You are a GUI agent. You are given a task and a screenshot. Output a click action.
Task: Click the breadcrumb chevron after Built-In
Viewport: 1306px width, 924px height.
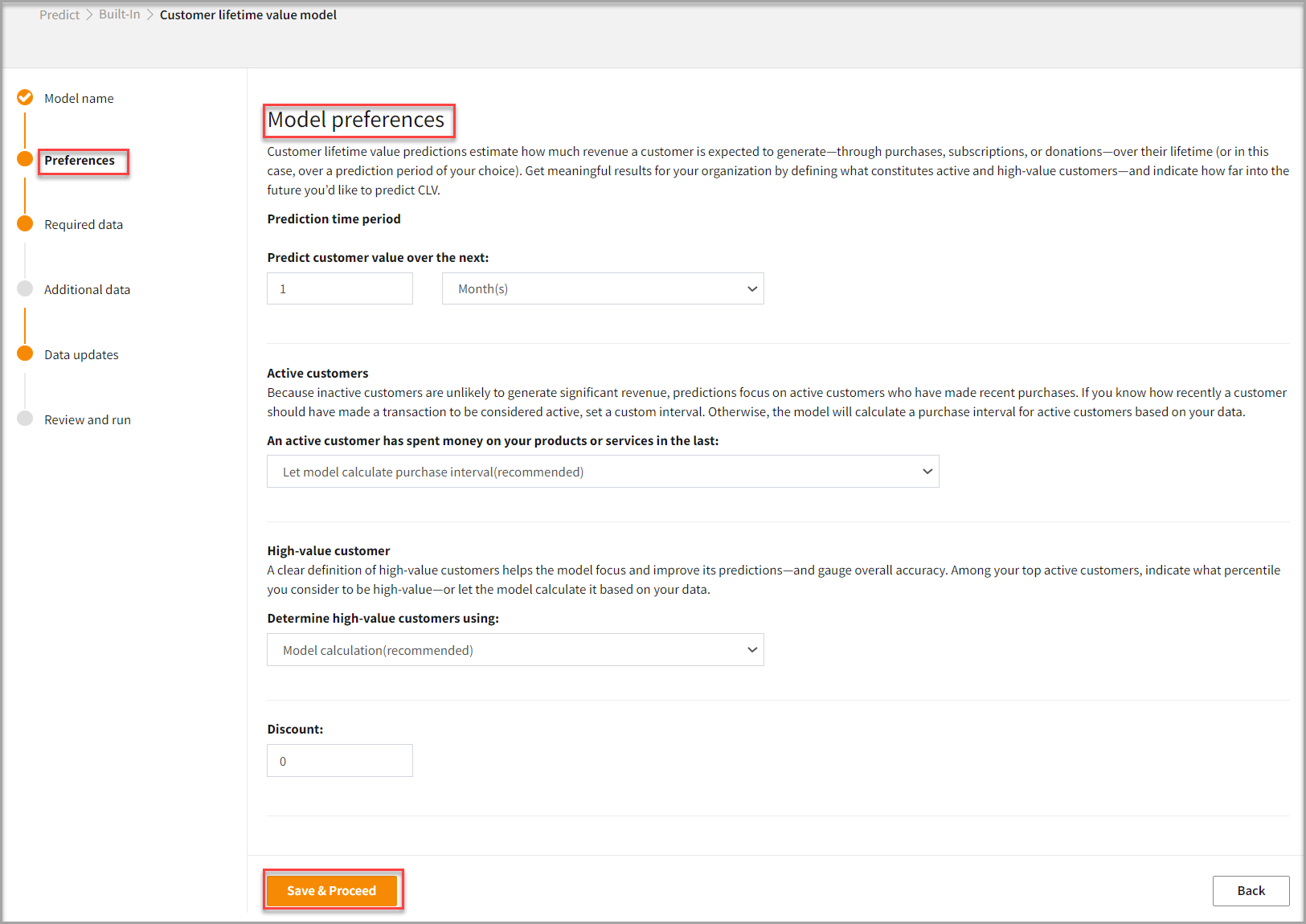click(x=150, y=14)
